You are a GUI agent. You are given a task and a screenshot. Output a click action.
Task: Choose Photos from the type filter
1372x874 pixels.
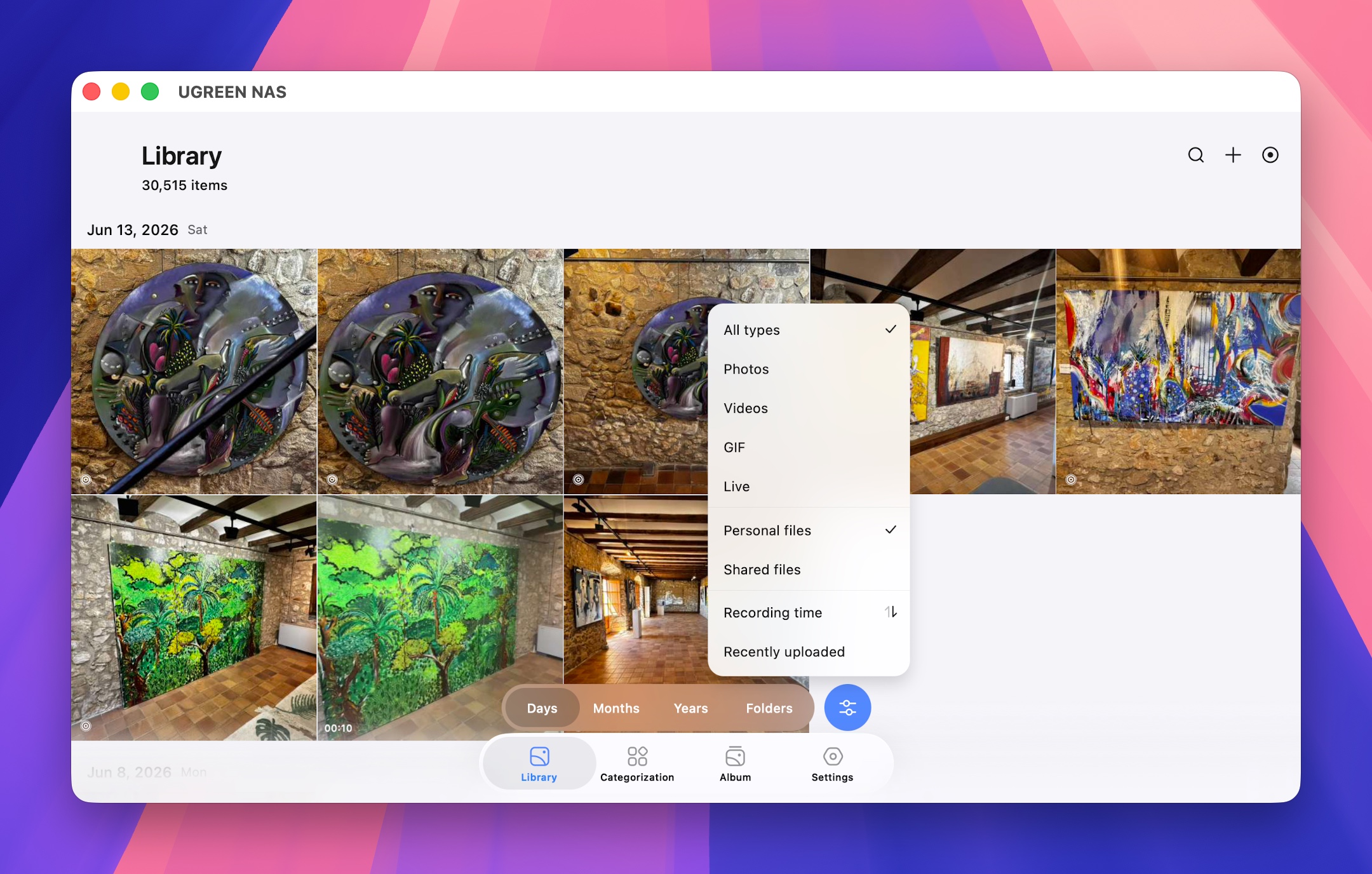click(x=809, y=369)
